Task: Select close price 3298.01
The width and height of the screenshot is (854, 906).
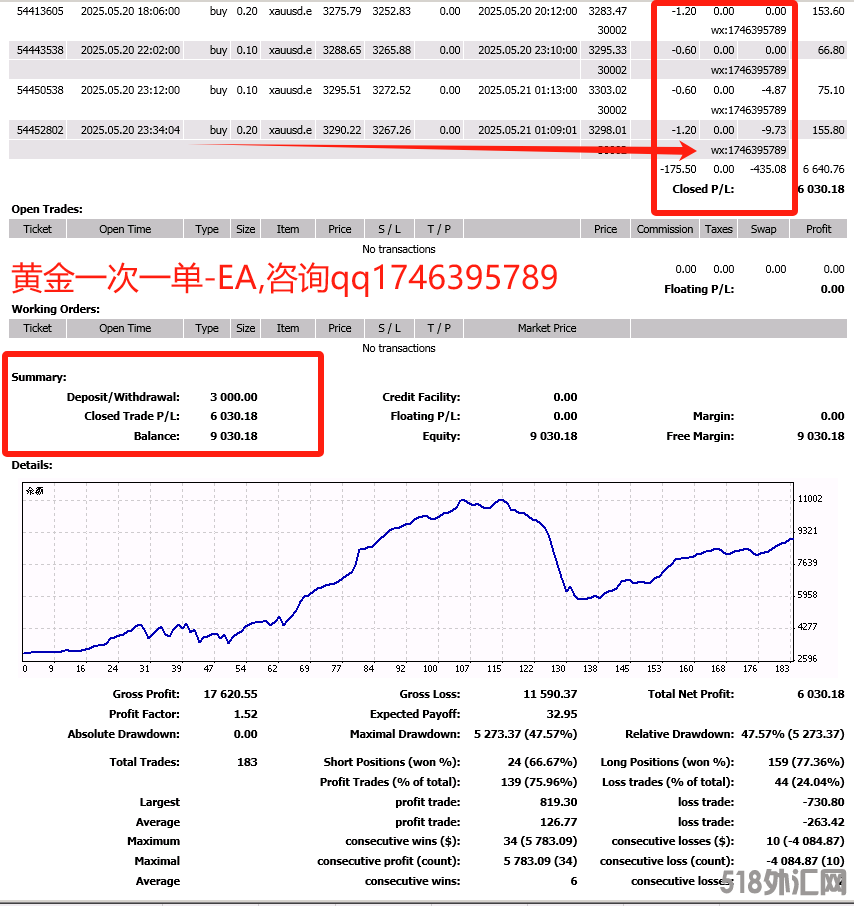Action: [x=607, y=130]
